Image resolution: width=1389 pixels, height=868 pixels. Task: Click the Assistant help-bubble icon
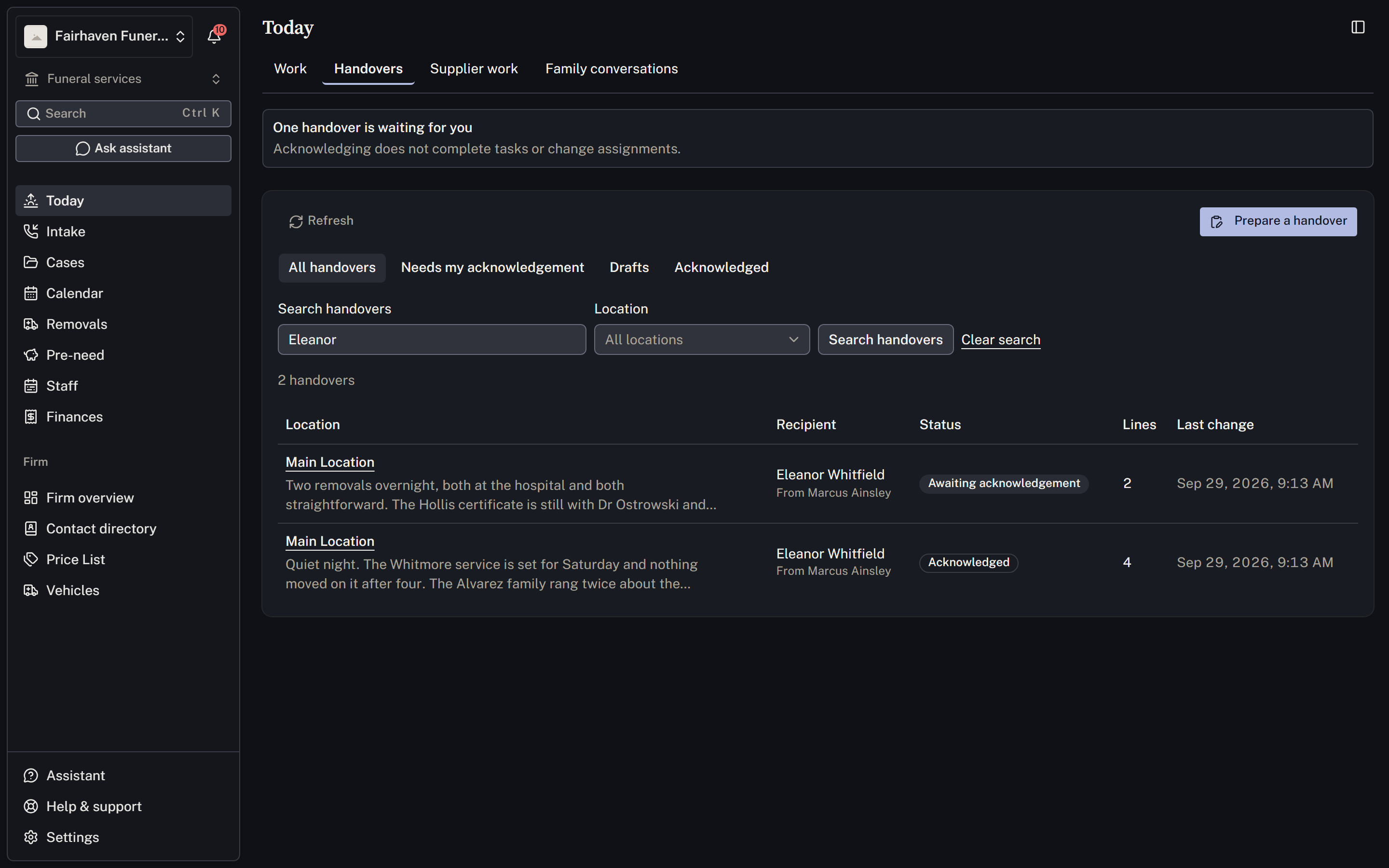coord(31,775)
